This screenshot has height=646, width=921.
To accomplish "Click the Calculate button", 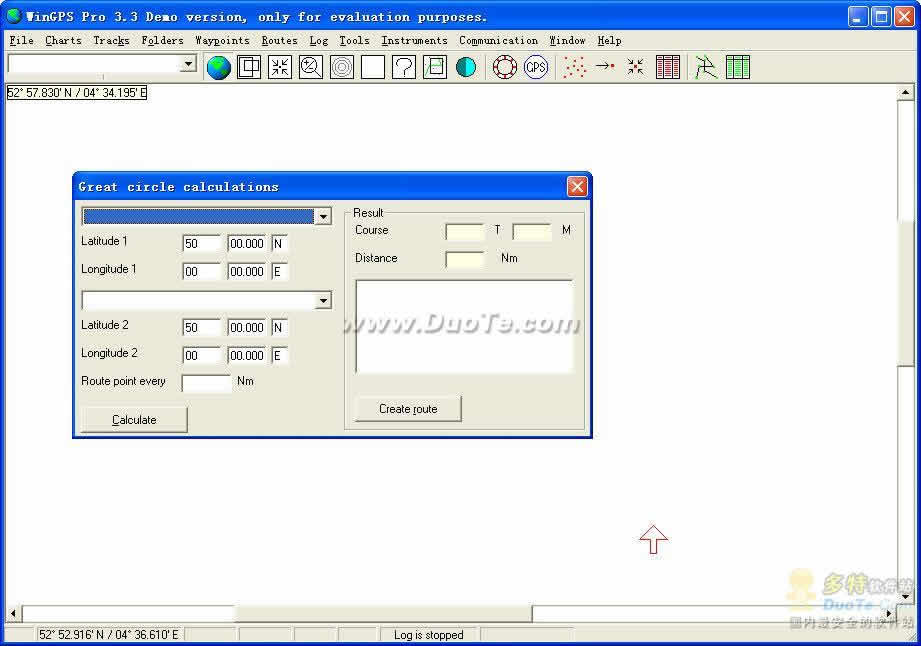I will coord(134,419).
